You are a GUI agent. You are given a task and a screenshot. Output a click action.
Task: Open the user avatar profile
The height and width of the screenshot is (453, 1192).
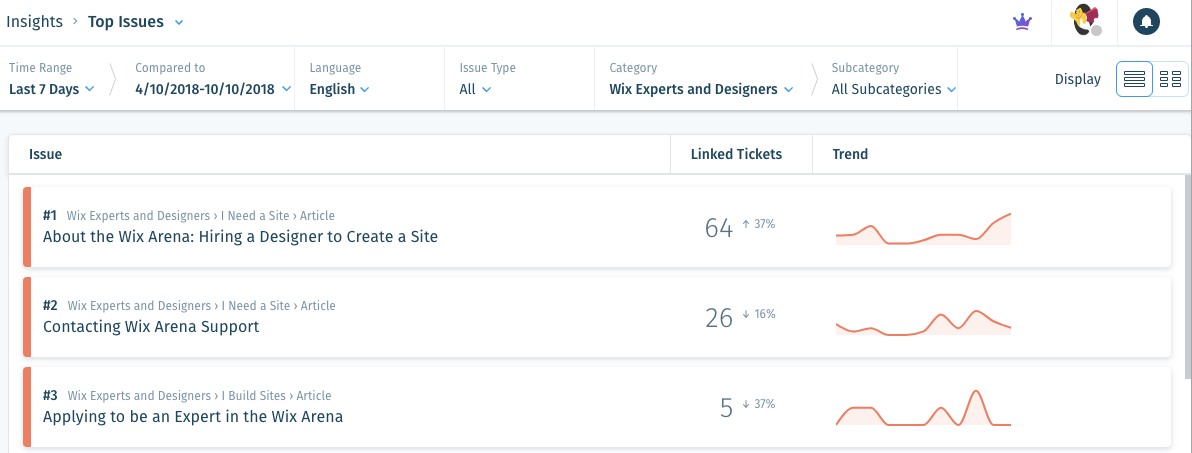click(x=1086, y=21)
